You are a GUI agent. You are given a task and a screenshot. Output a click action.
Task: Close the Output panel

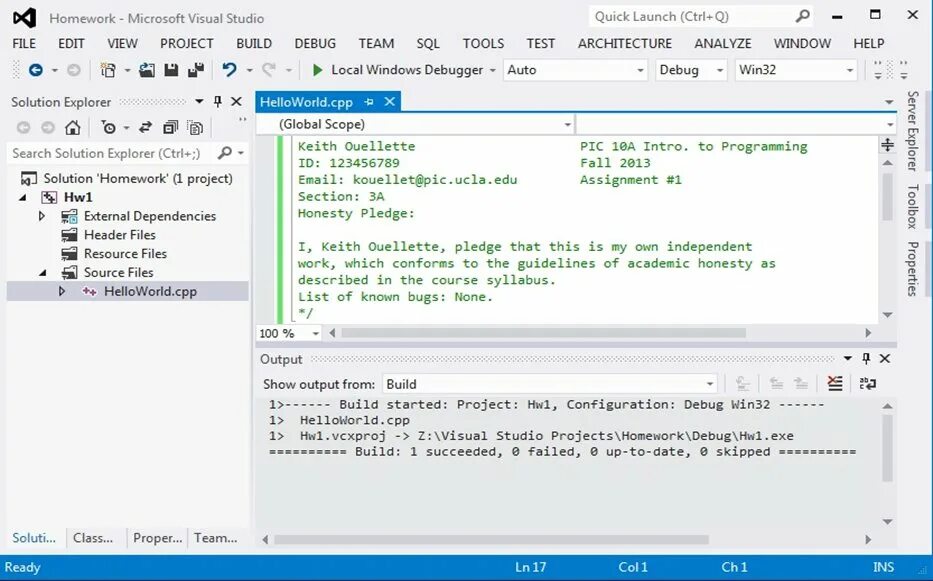point(885,358)
